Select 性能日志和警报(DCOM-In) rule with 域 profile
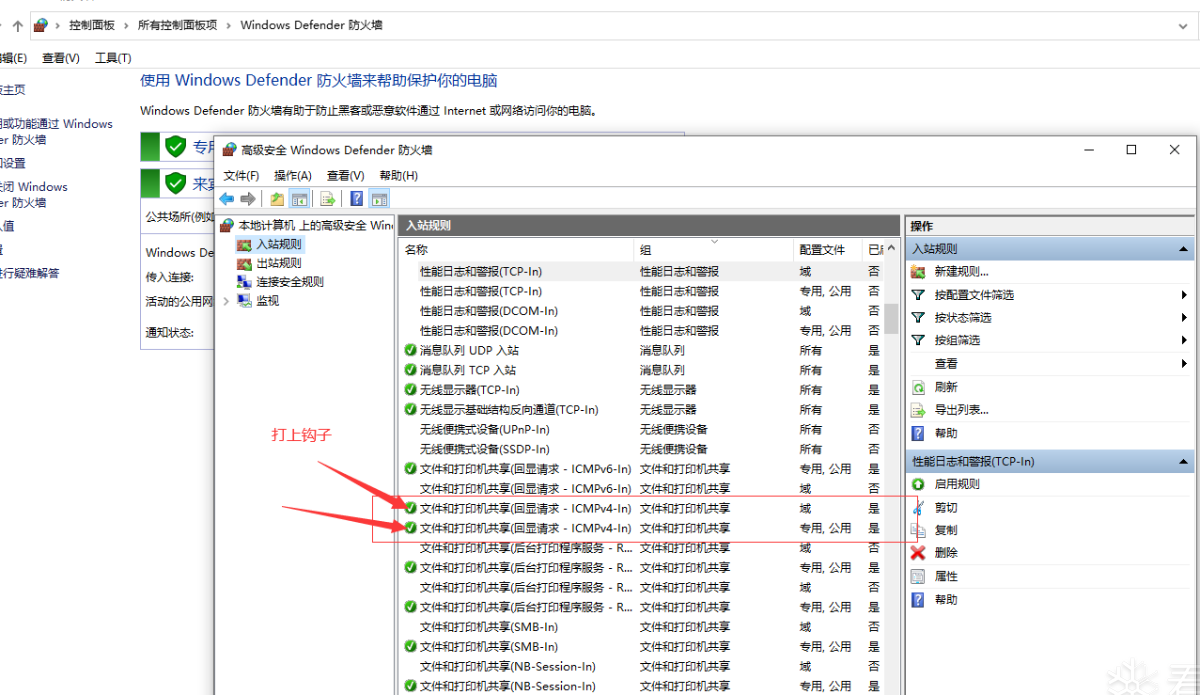 pos(641,311)
